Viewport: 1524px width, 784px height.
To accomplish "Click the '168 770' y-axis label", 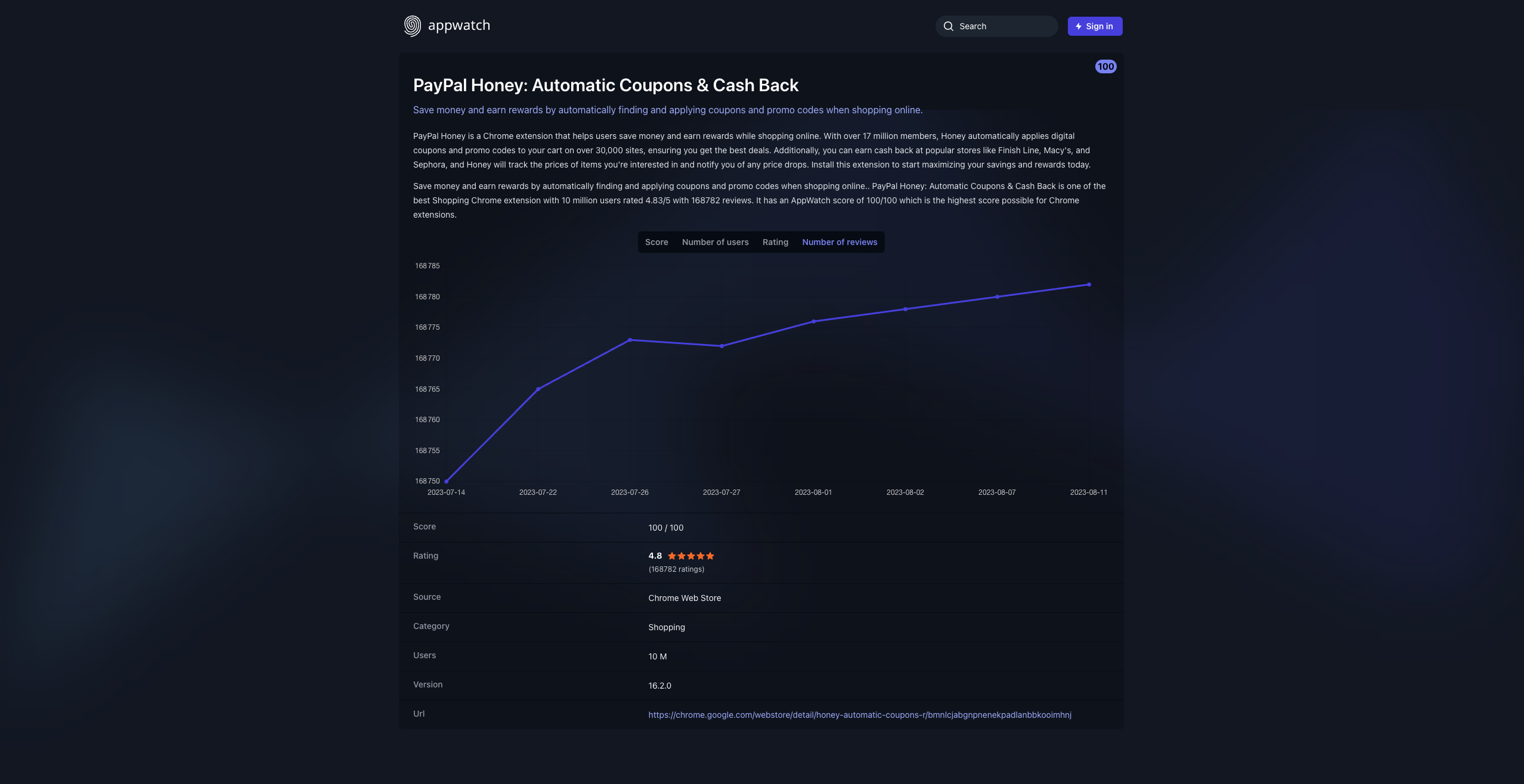I will [428, 358].
